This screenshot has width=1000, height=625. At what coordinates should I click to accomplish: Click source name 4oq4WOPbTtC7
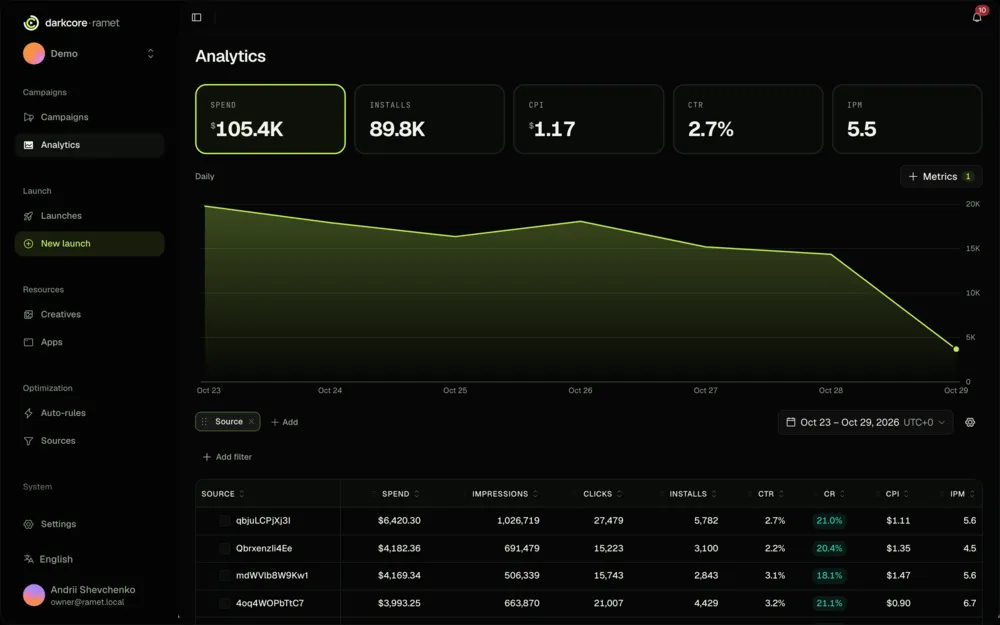[x=270, y=603]
